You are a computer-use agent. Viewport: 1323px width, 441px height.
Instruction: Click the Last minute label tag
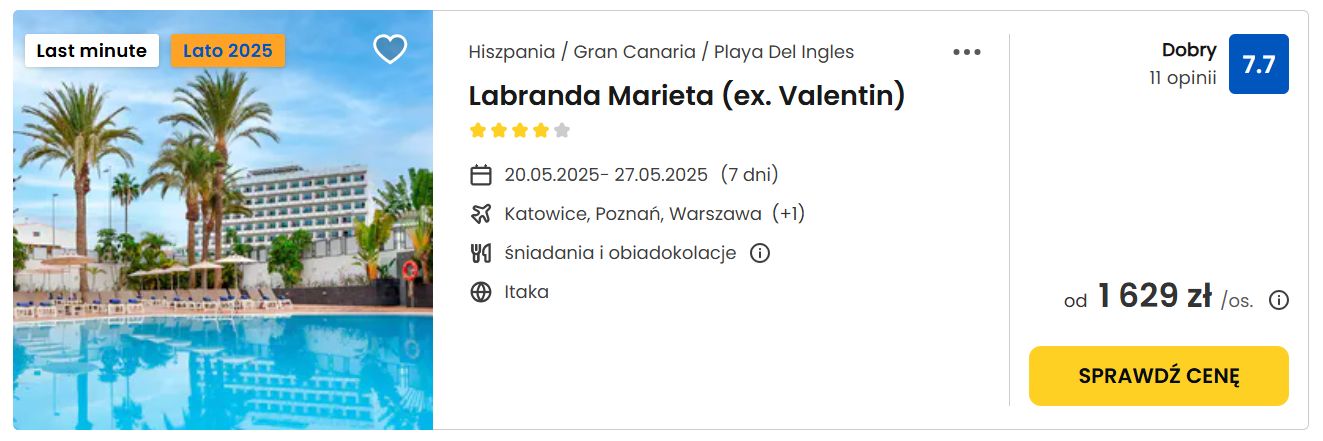point(92,51)
